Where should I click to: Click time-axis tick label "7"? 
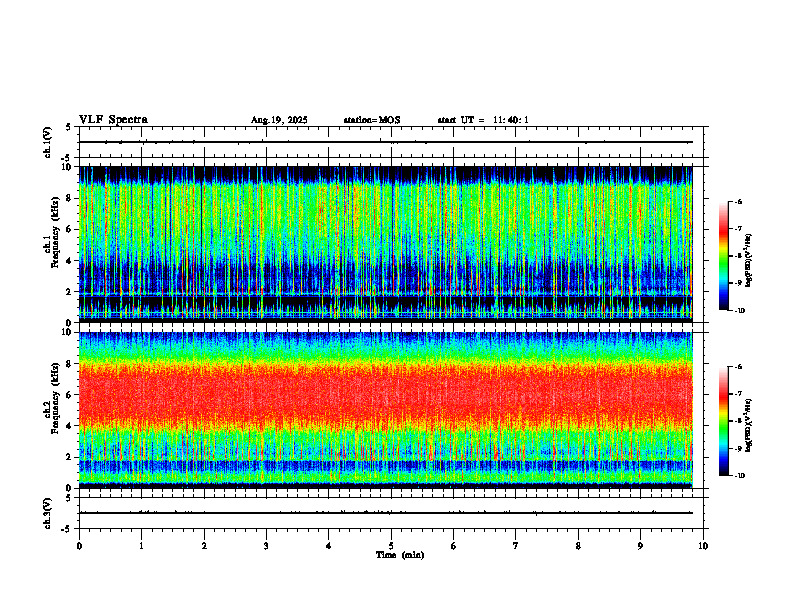tap(516, 546)
